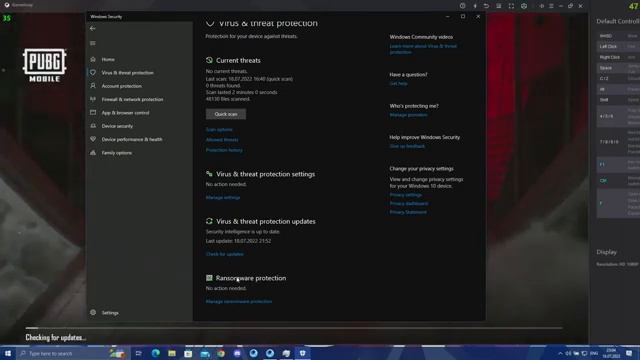Click the Firewall network icon in sidebar
This screenshot has height=360, width=640.
pos(93,99)
